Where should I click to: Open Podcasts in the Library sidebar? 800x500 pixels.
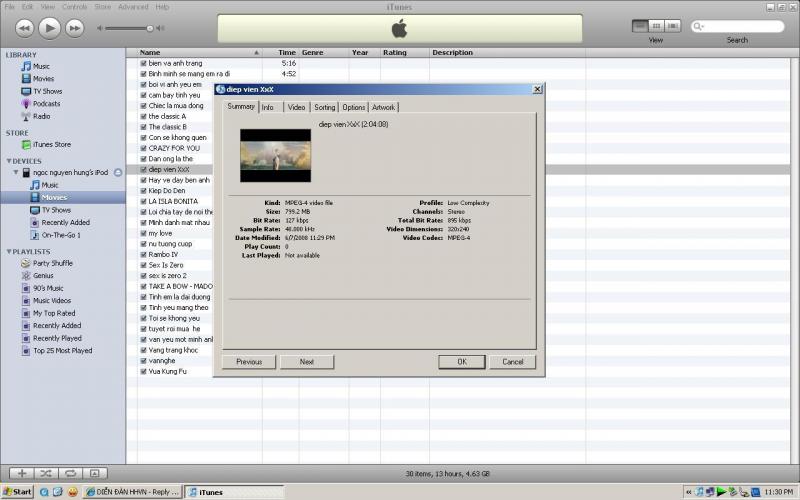[46, 104]
